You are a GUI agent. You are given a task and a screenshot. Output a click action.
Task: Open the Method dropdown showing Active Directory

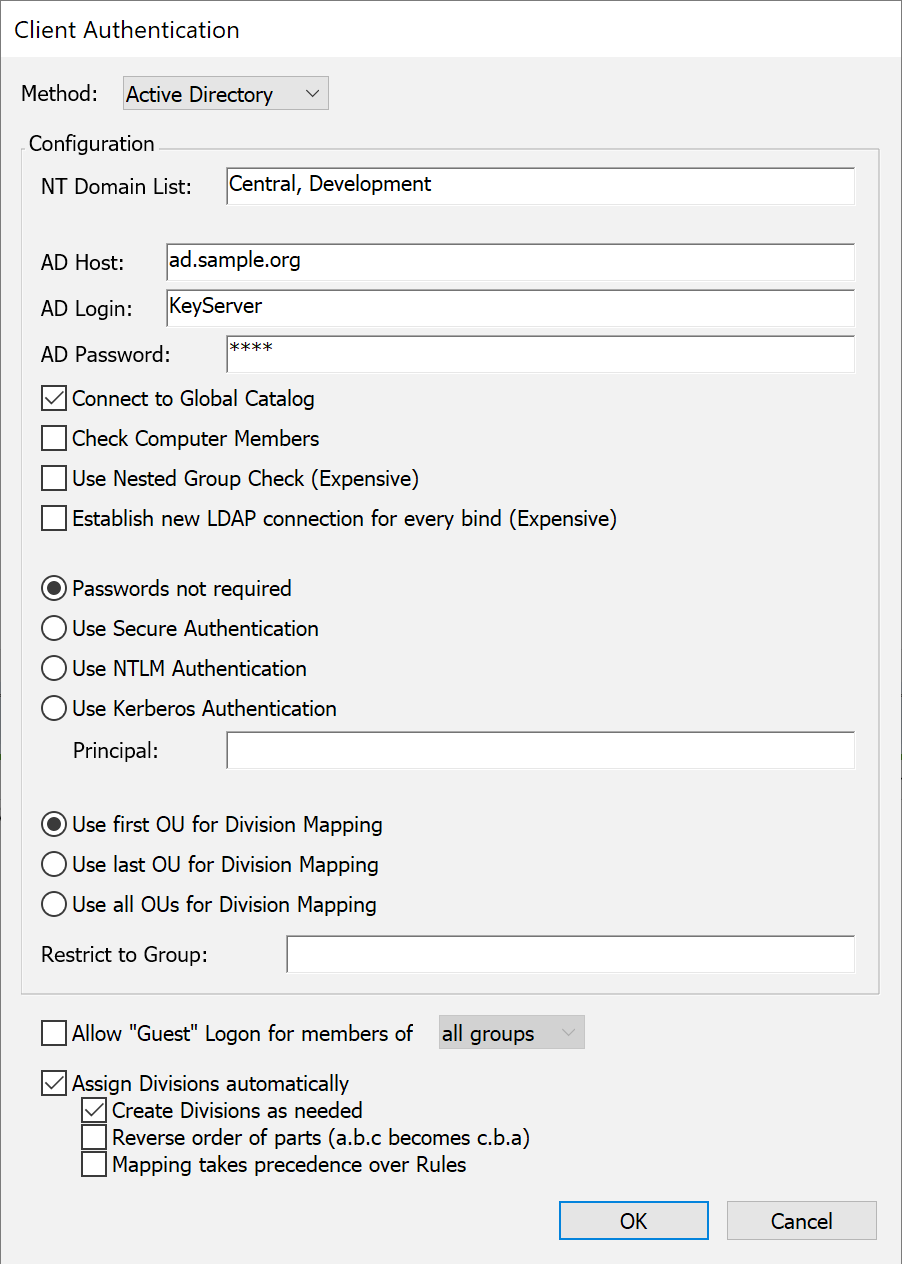click(225, 94)
